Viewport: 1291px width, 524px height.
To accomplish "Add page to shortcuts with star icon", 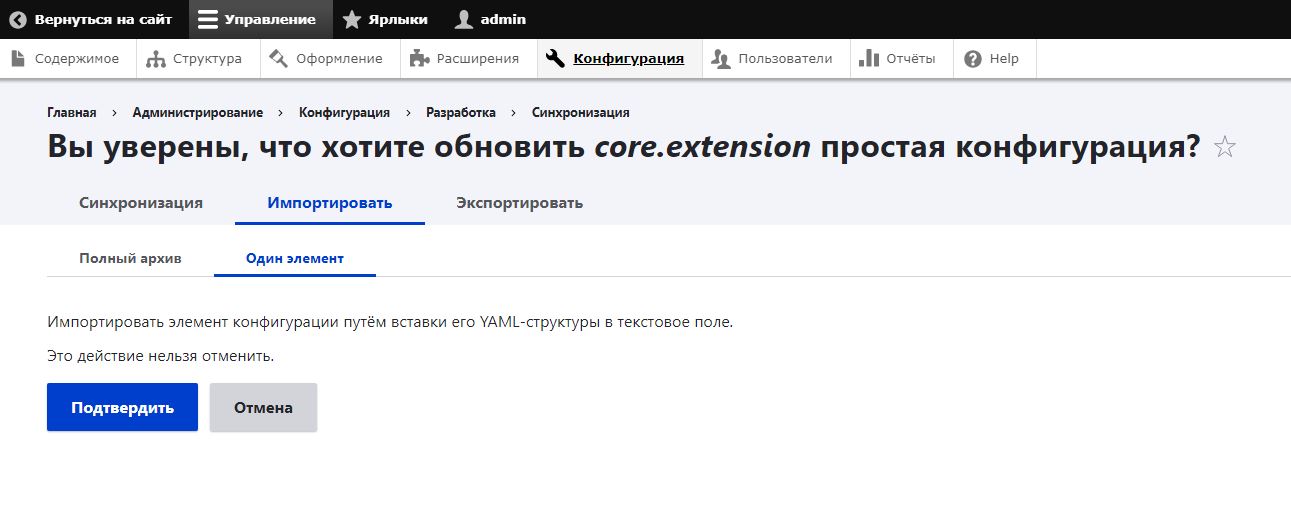I will 1225,148.
